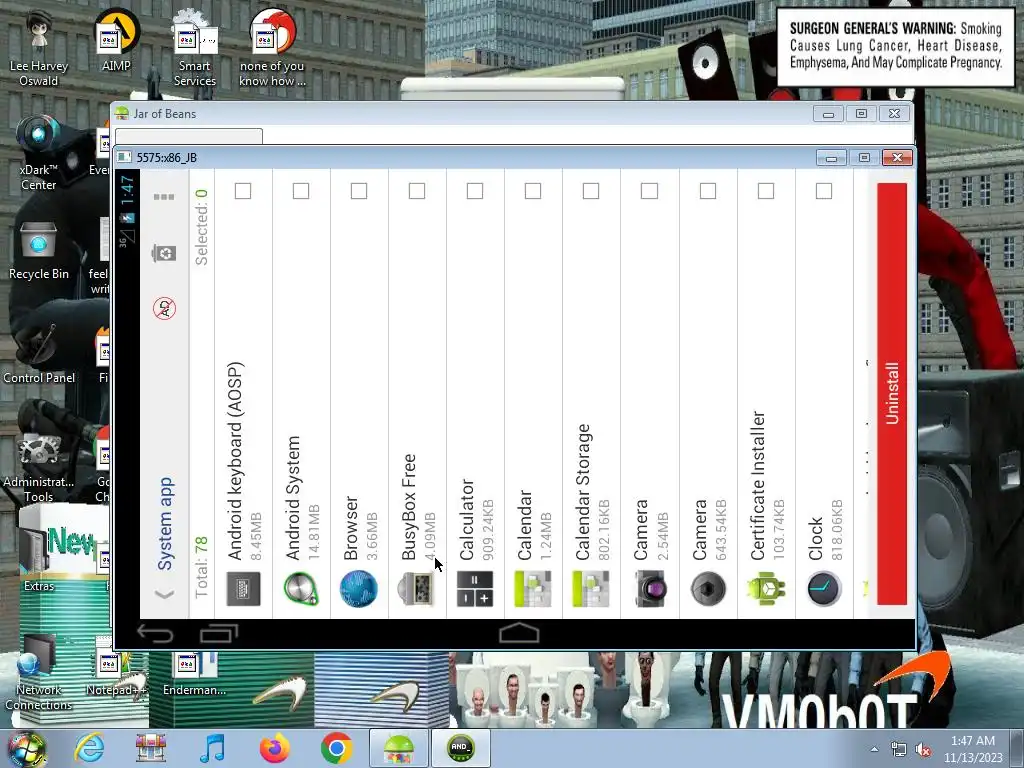Screen dimensions: 1024x768
Task: Open the System app dropdown
Action: coord(165,524)
